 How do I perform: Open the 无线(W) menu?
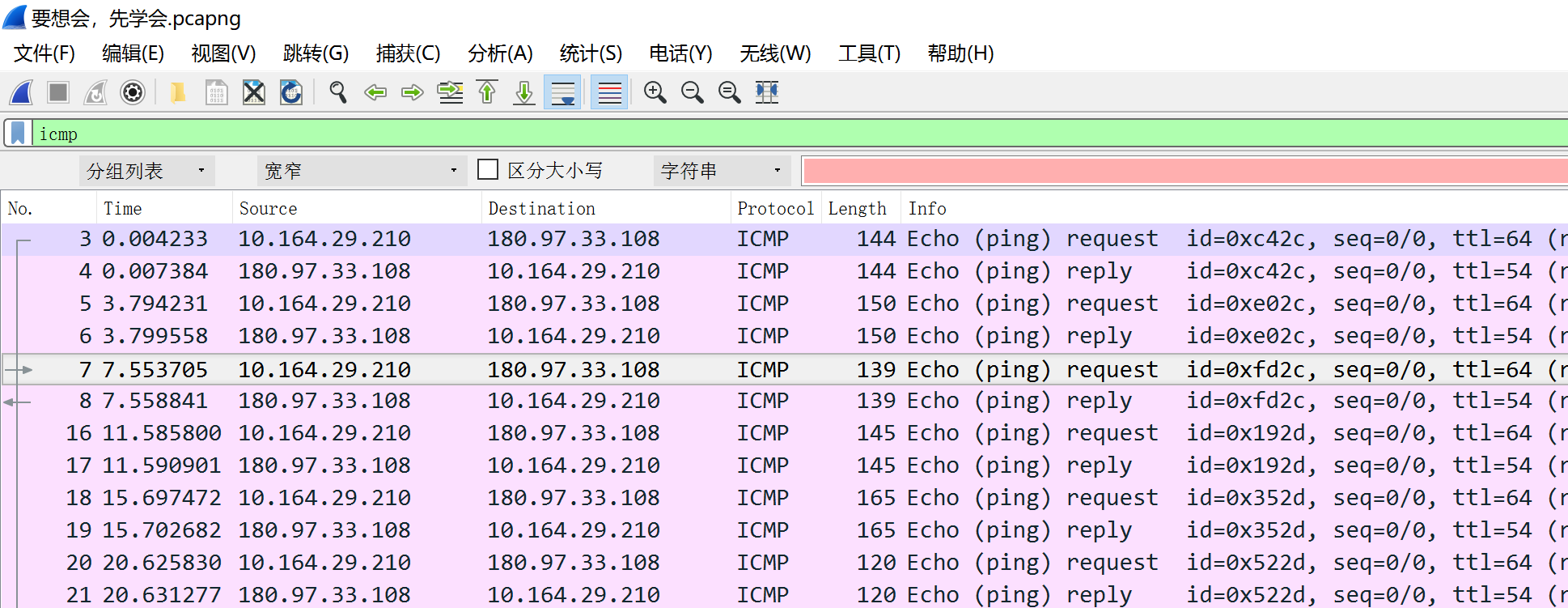775,53
